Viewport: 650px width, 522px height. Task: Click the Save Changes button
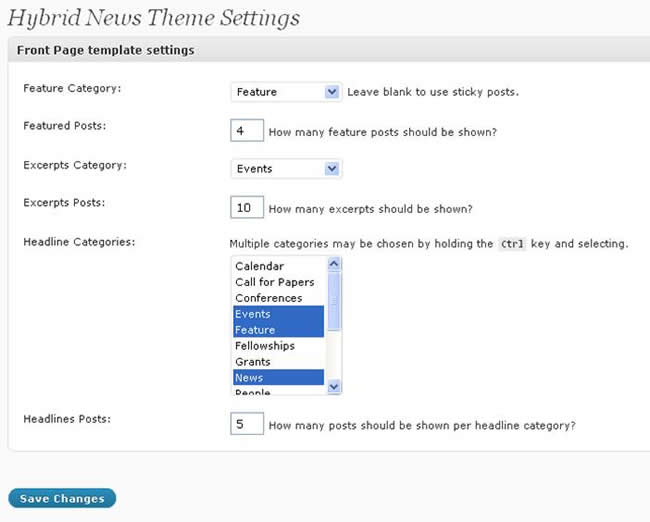[x=62, y=498]
